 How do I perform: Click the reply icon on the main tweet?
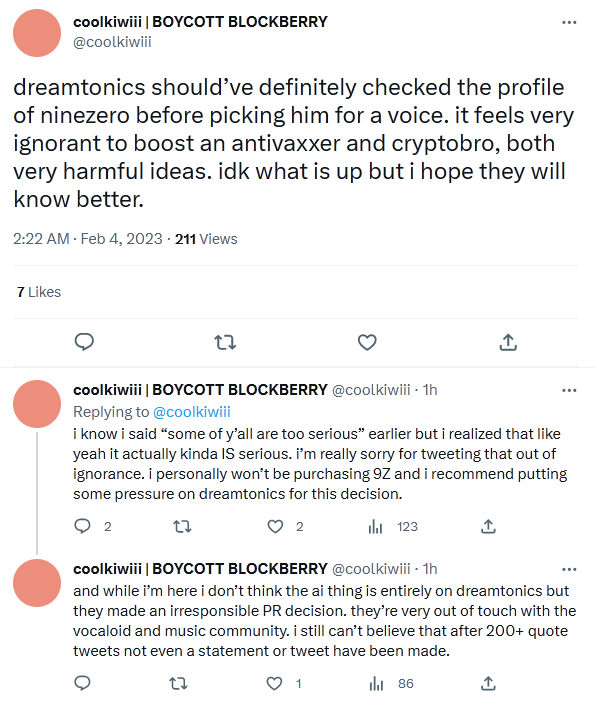coord(84,342)
